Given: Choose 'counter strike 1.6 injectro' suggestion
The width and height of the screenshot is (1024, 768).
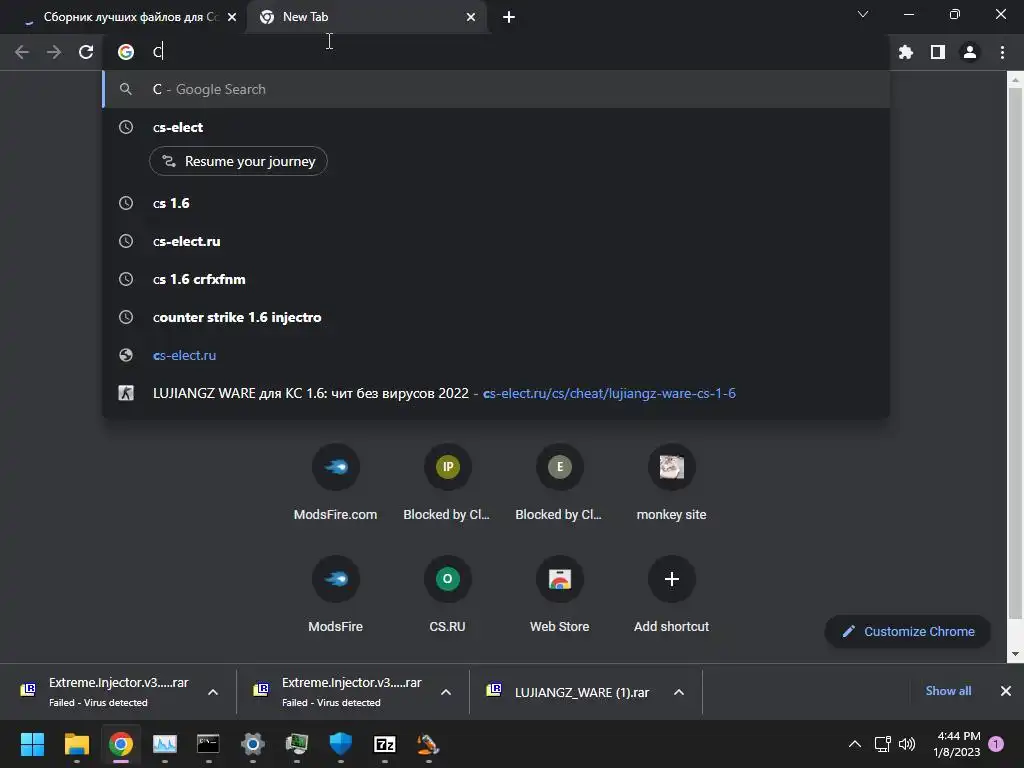Looking at the screenshot, I should coord(496,317).
